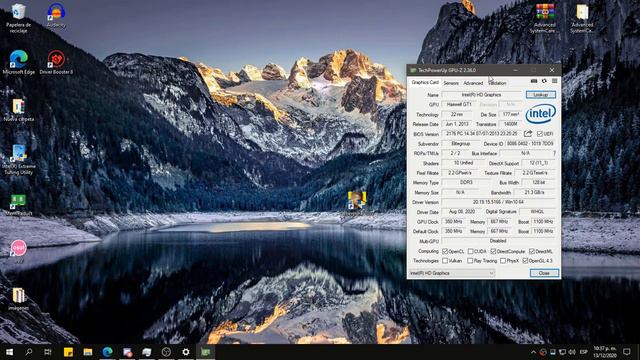Change the ESP input language indicator
The height and width of the screenshot is (360, 640).
click(584, 352)
